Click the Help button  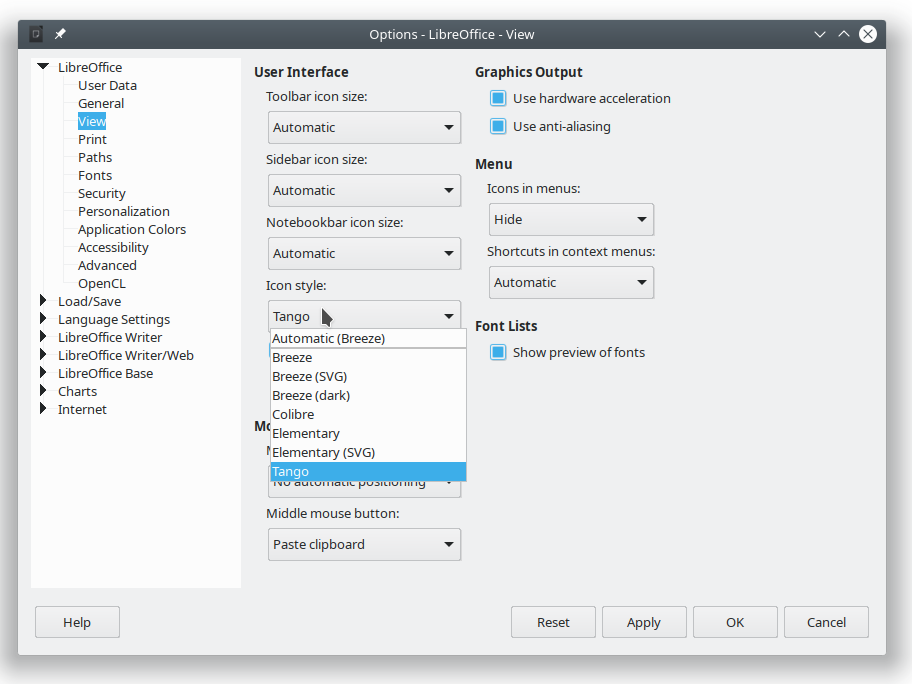pos(77,622)
